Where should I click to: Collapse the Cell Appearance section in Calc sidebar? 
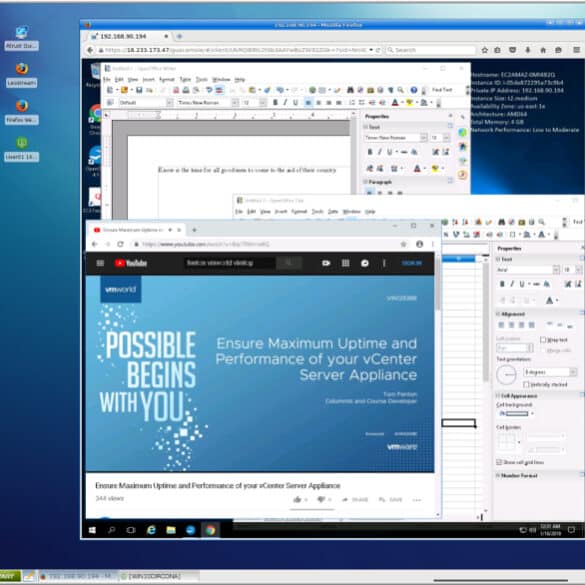coord(497,395)
